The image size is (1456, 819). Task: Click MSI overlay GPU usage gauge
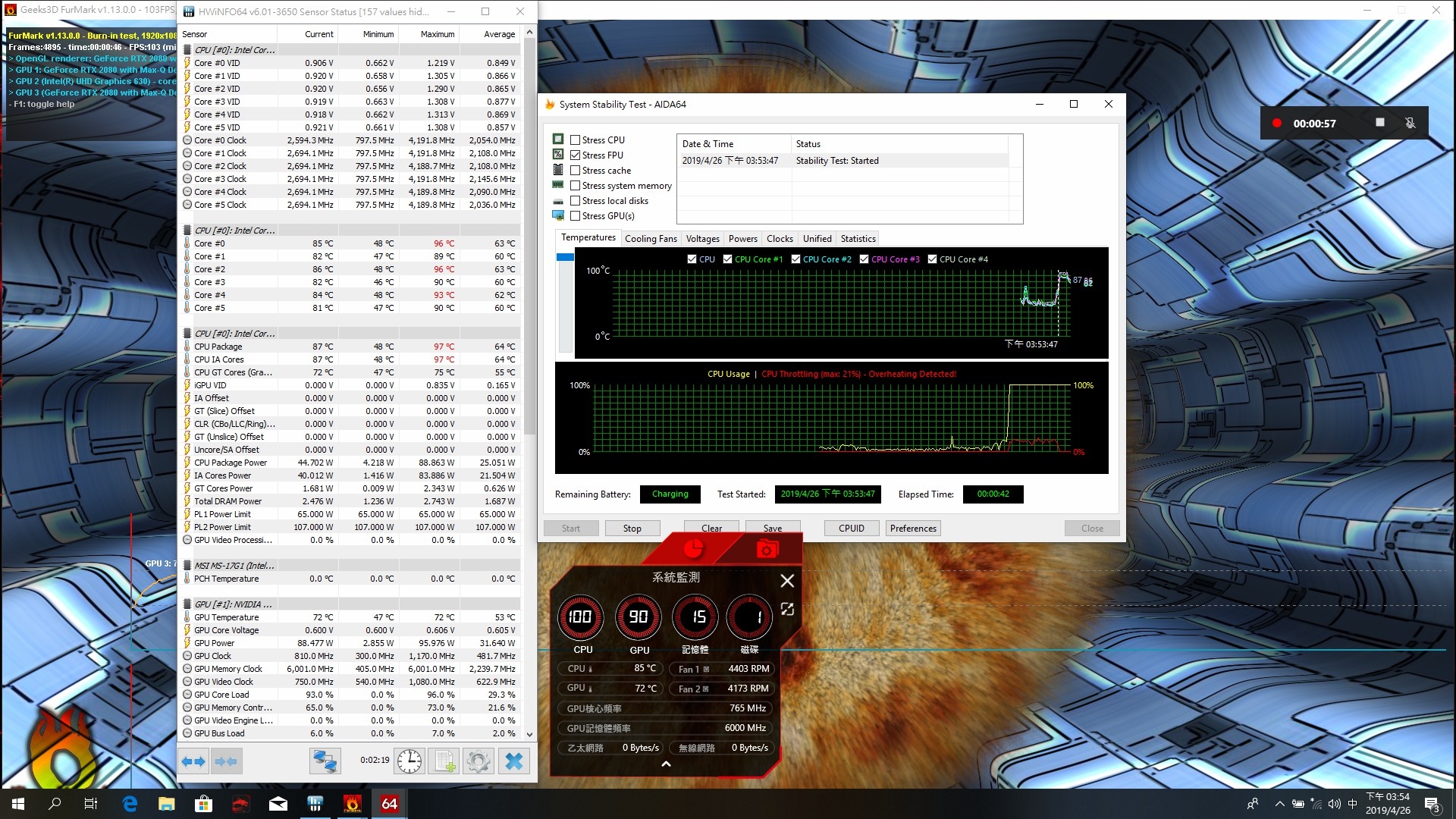coord(639,617)
